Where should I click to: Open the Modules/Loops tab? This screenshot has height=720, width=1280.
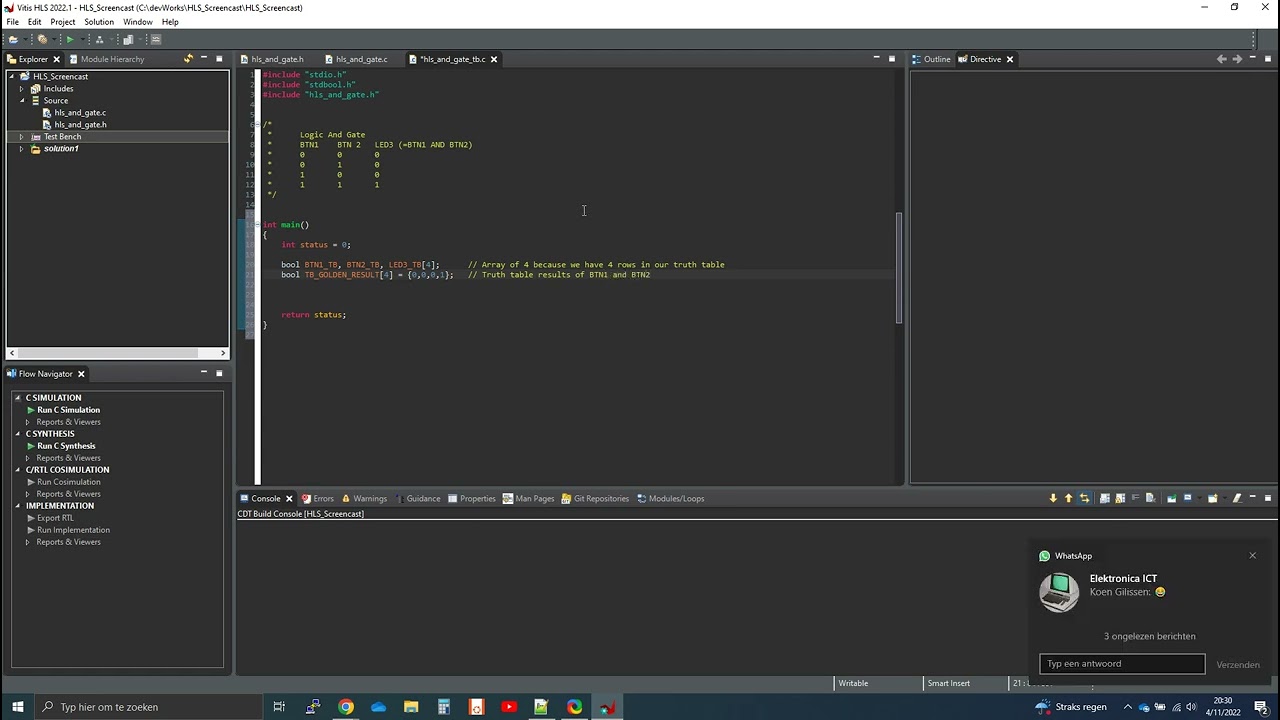click(670, 498)
